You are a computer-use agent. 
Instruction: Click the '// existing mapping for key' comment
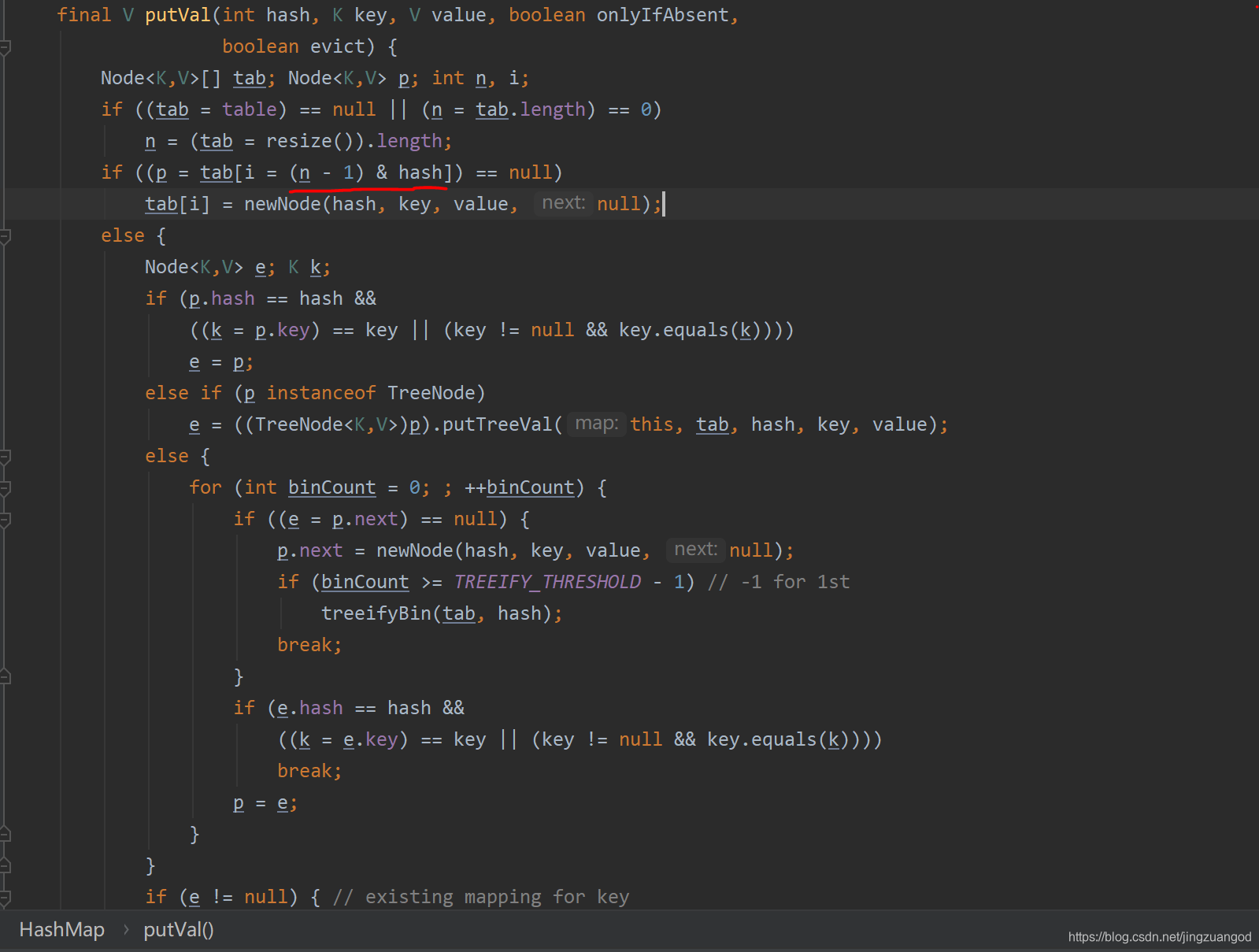pyautogui.click(x=481, y=897)
